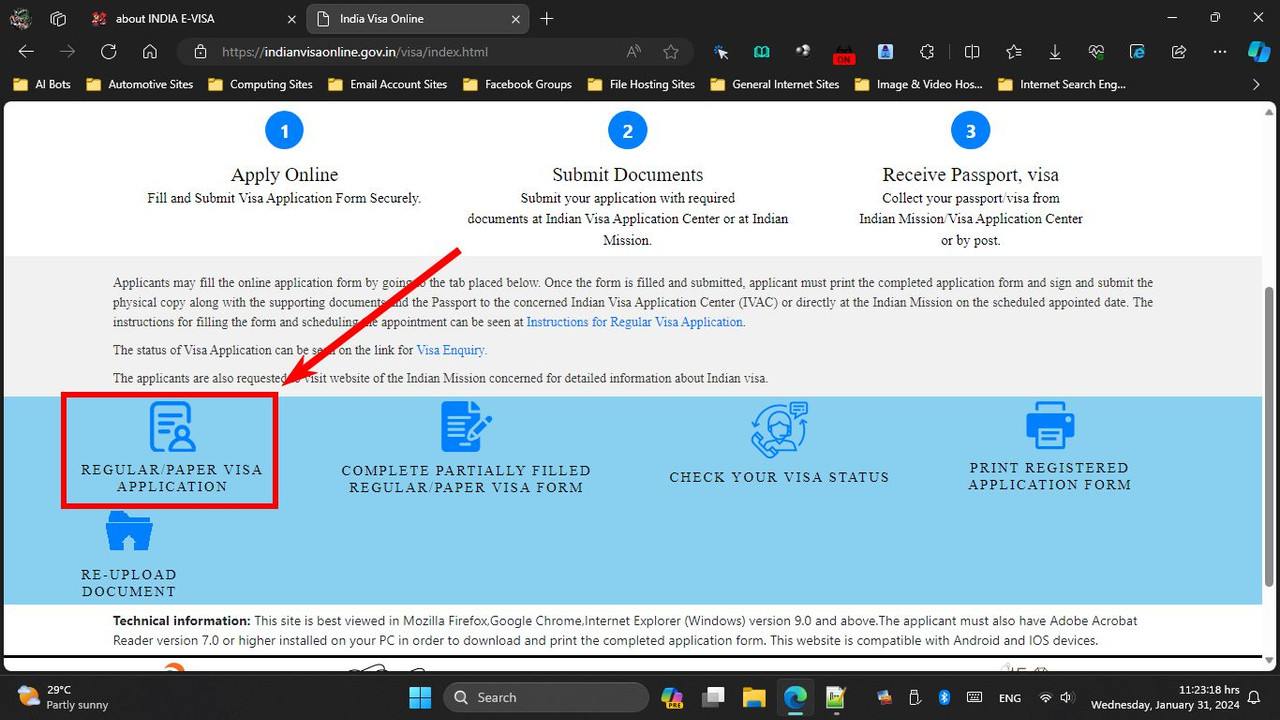1280x720 pixels.
Task: Open the Re-Upload Document folder icon
Action: pos(129,531)
